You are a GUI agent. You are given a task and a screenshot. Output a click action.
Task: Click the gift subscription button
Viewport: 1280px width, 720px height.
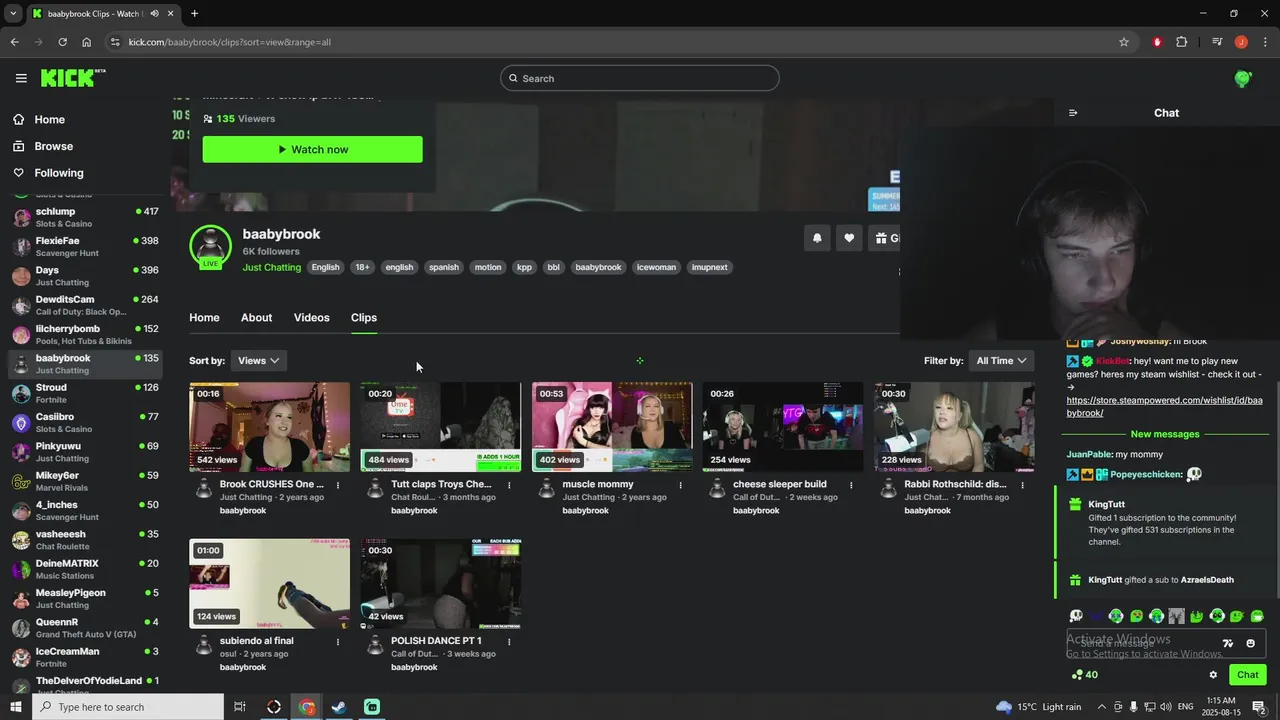[884, 238]
